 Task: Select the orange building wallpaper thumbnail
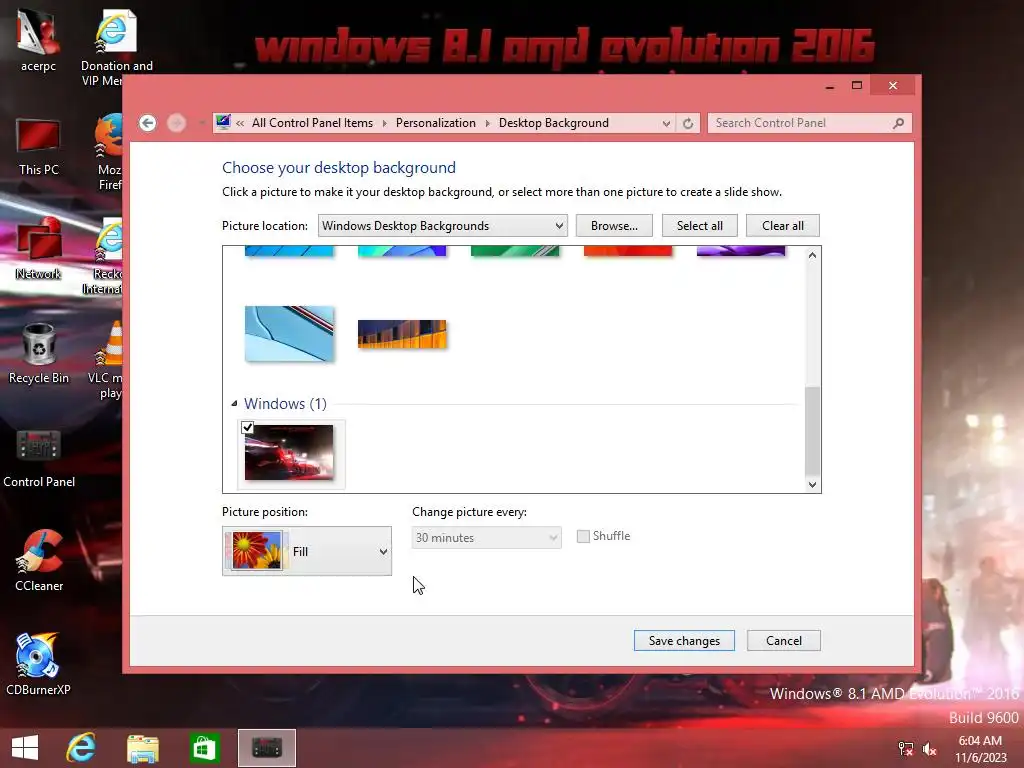pos(402,334)
